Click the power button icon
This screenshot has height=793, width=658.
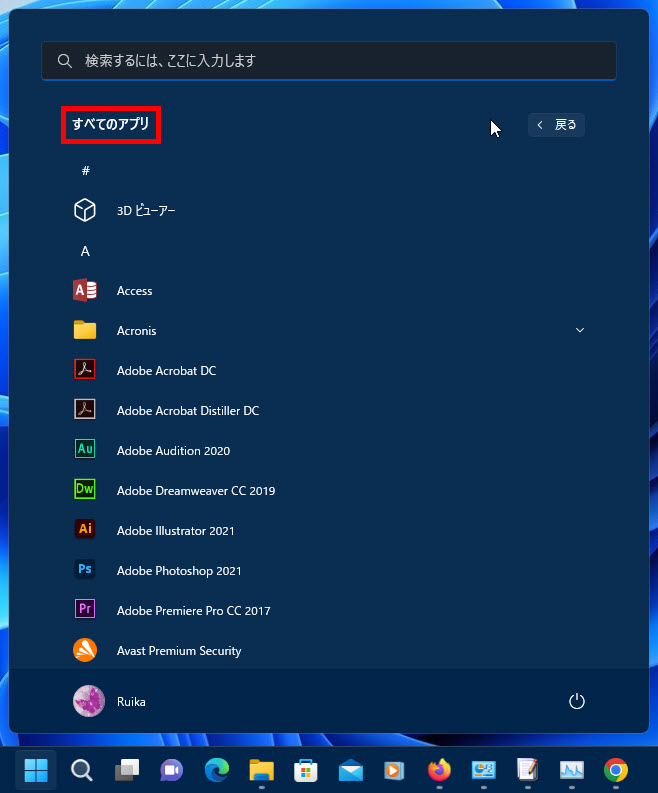[576, 701]
